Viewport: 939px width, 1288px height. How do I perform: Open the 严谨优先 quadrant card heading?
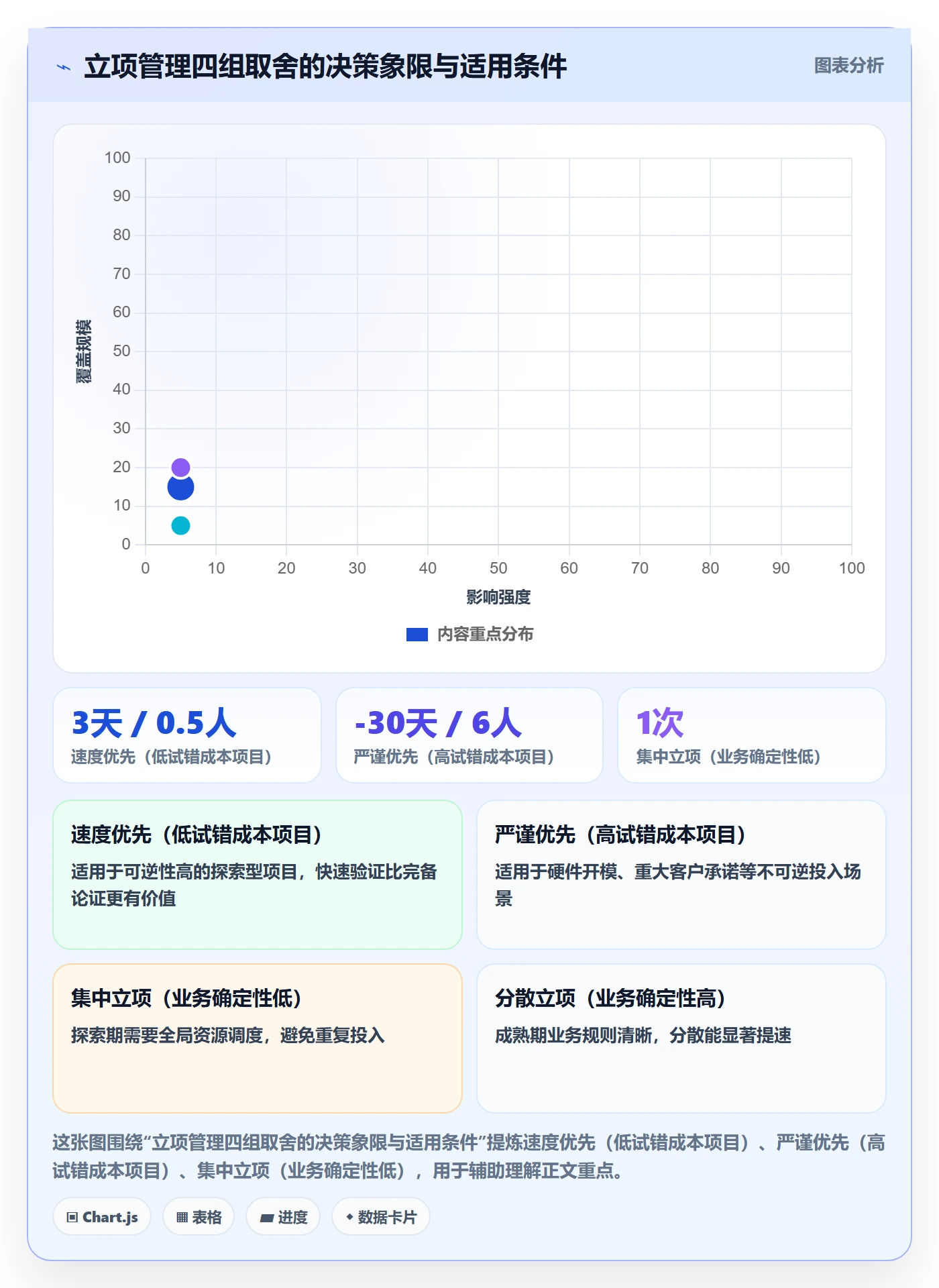621,835
